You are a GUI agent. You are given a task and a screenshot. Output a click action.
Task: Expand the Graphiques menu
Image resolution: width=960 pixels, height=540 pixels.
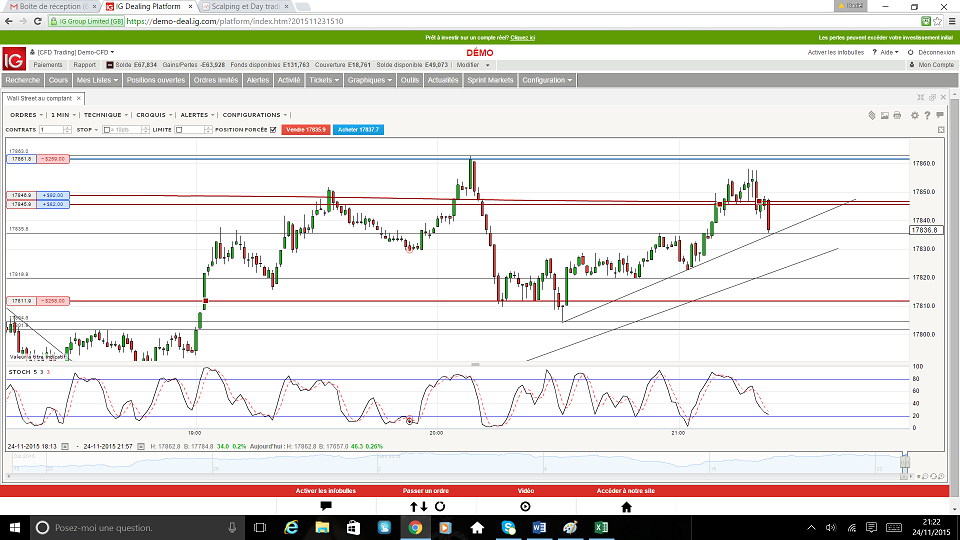click(x=369, y=80)
